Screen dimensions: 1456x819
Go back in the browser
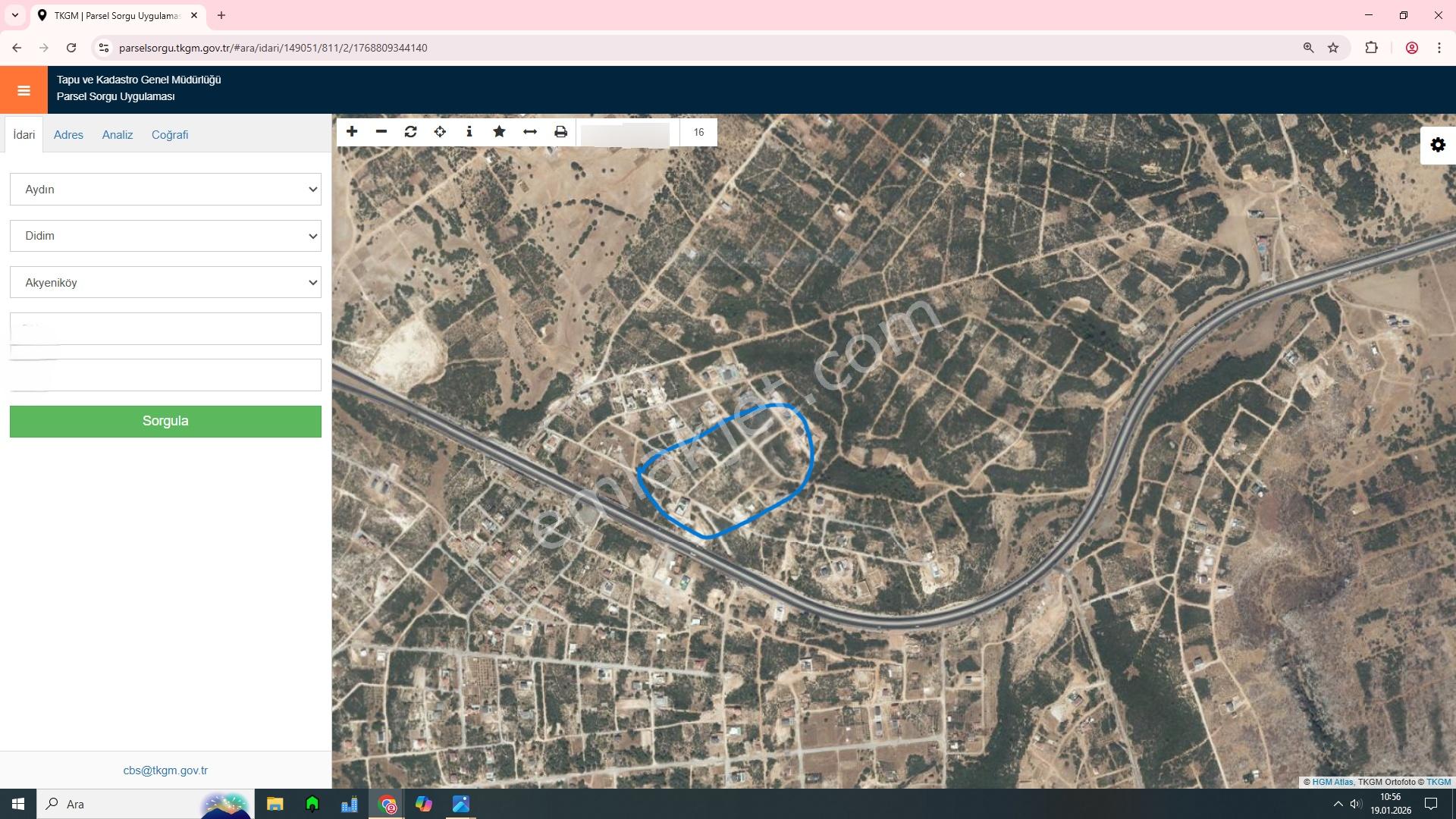[x=17, y=48]
